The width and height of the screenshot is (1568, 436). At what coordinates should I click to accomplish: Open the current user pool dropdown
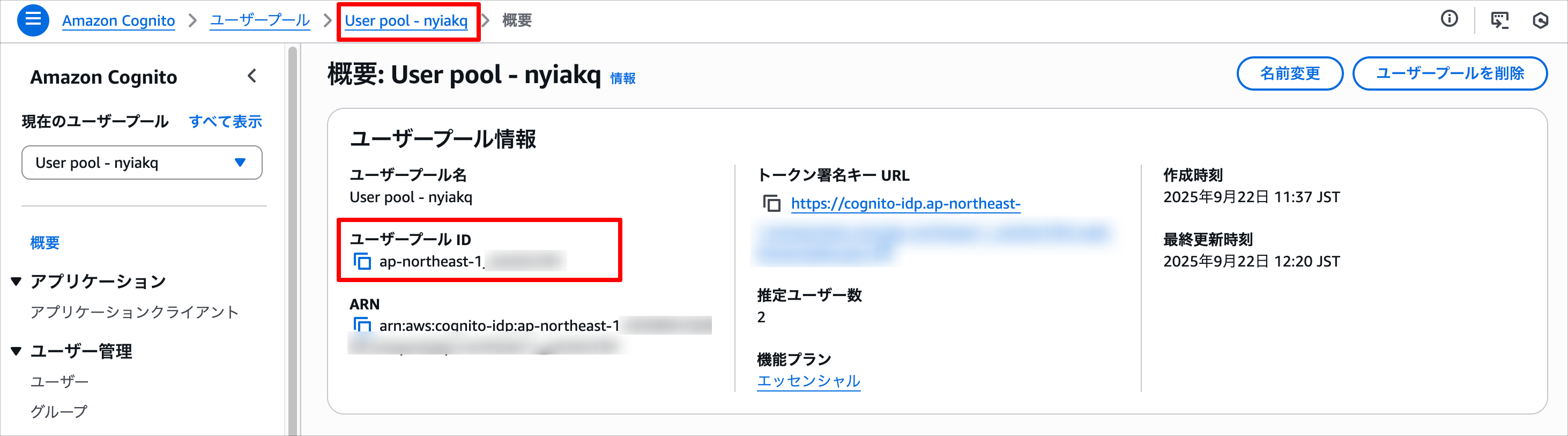pyautogui.click(x=142, y=162)
